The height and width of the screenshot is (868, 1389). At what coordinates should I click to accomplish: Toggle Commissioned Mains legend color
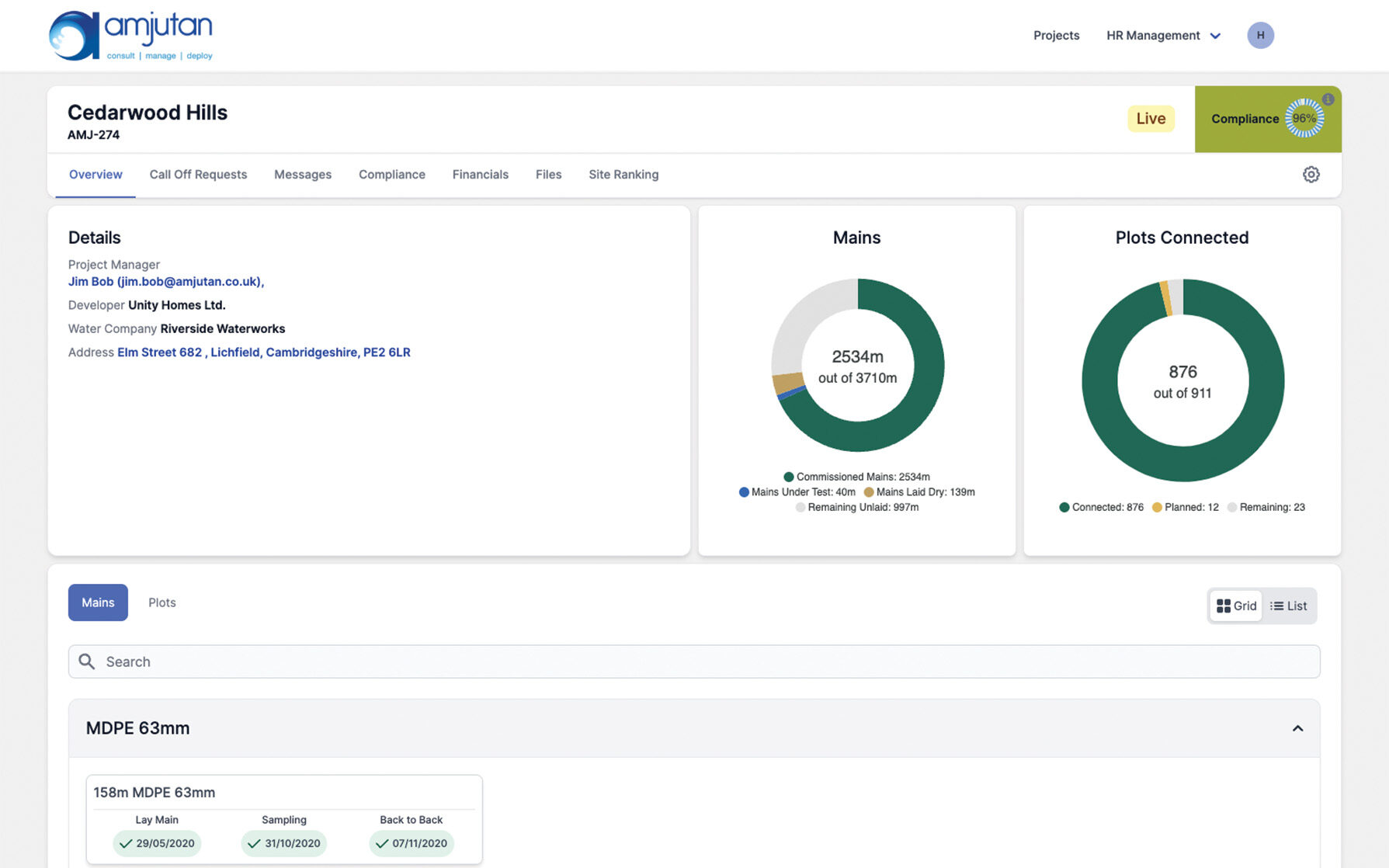click(789, 477)
